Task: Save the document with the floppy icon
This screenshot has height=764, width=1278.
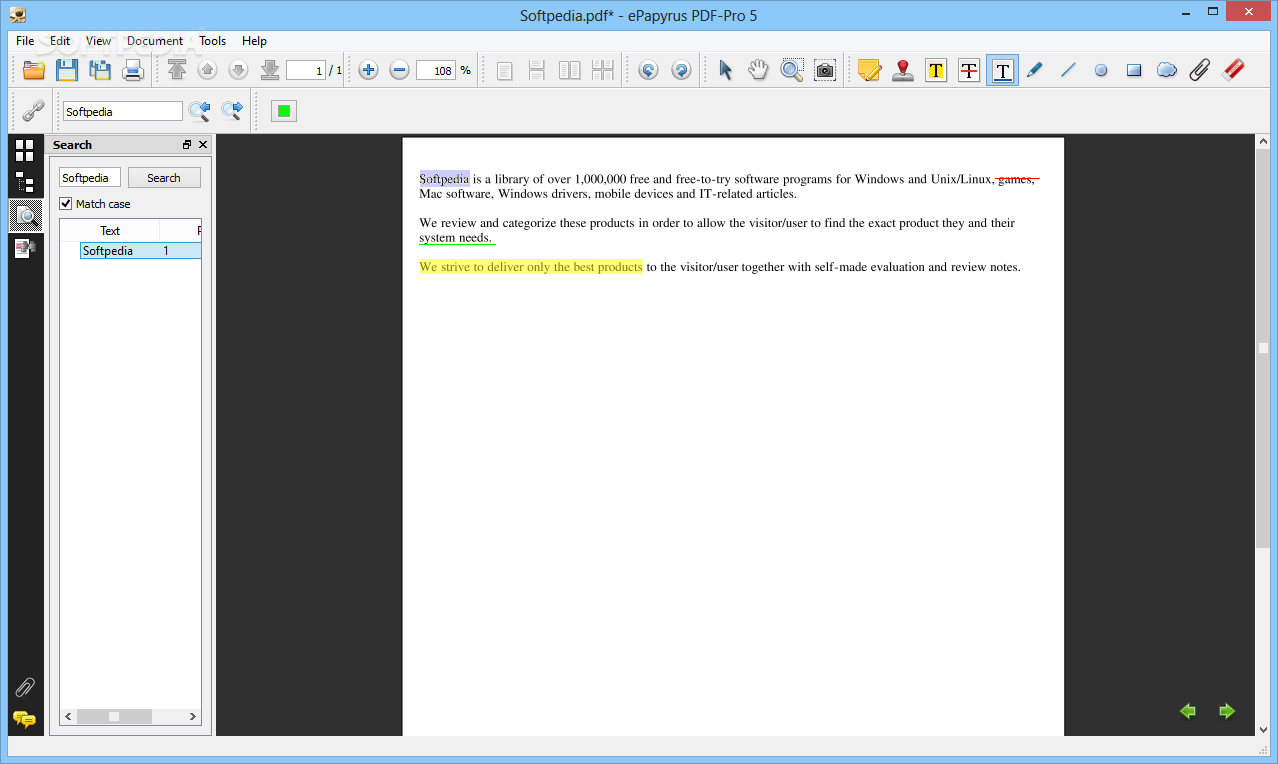Action: [x=67, y=70]
